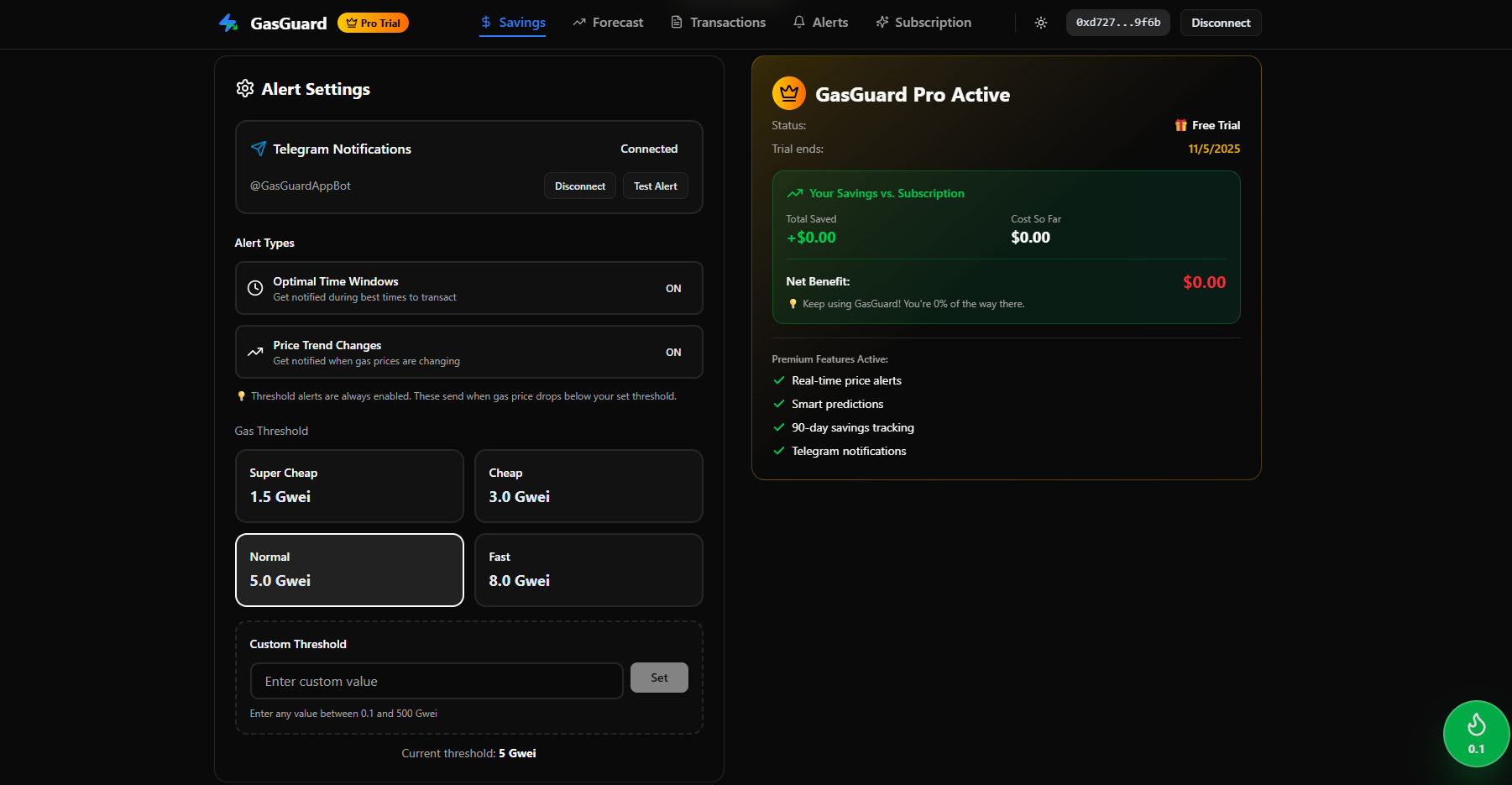Toggle the light/dark theme sun icon
This screenshot has width=1512, height=785.
(1041, 23)
